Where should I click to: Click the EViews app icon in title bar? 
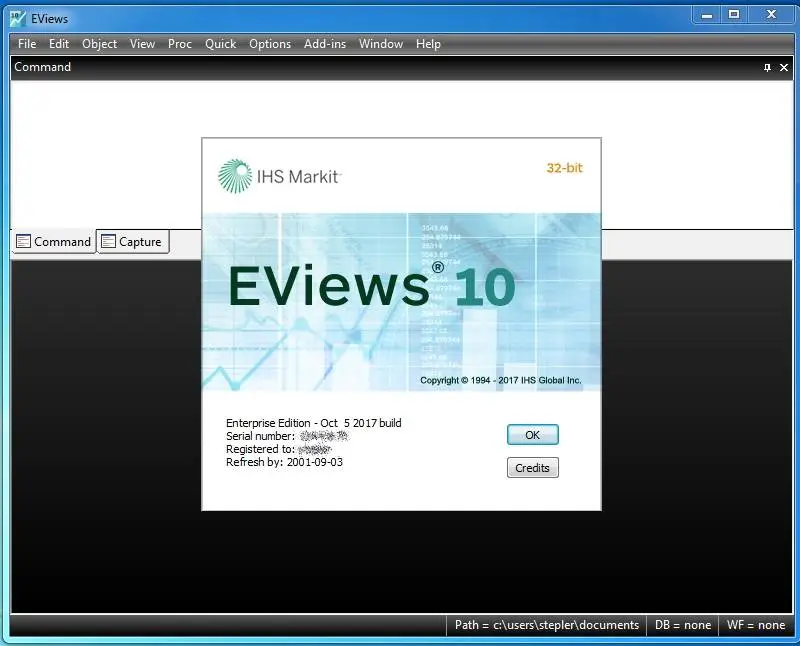coord(17,18)
